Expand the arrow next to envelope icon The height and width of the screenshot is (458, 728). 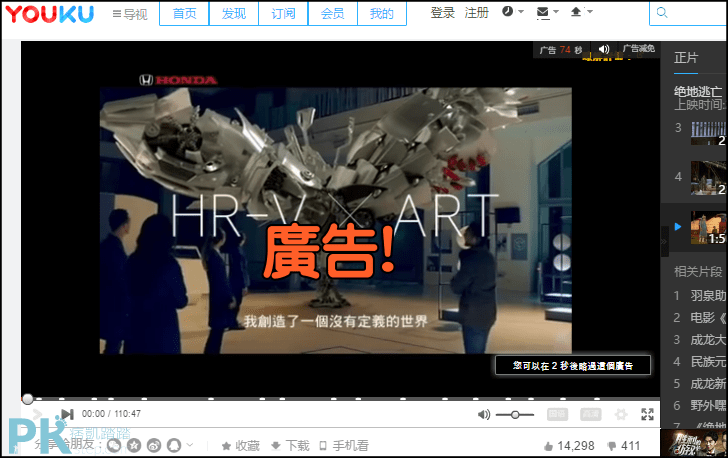click(556, 12)
